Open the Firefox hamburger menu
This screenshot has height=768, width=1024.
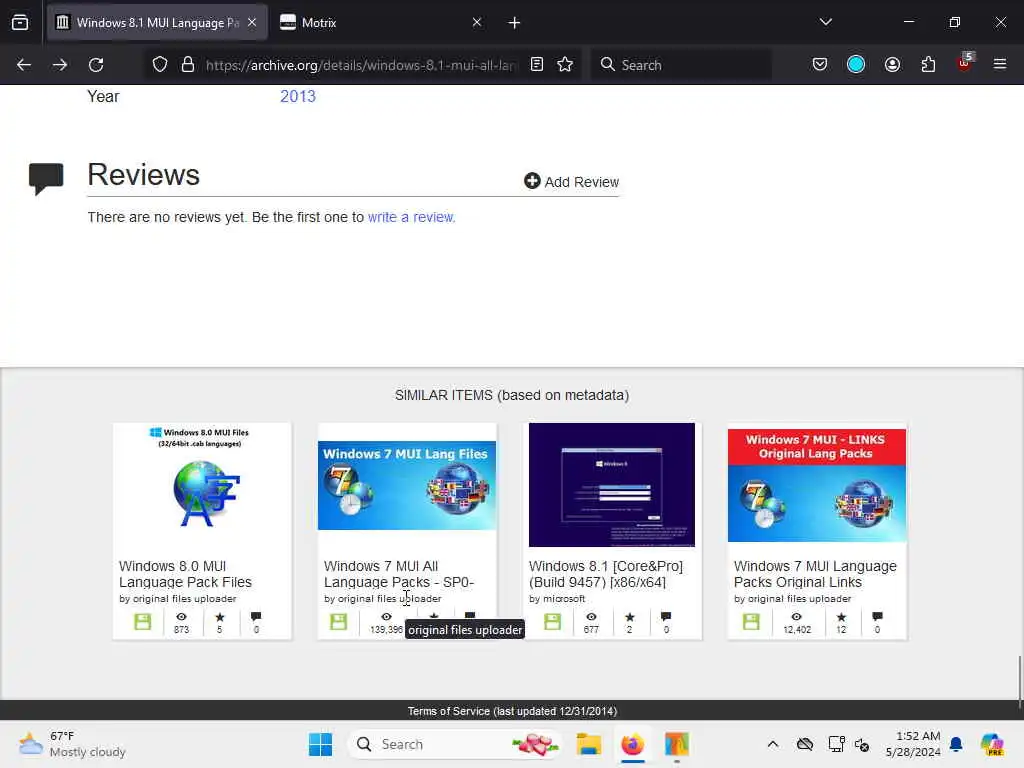click(1000, 64)
